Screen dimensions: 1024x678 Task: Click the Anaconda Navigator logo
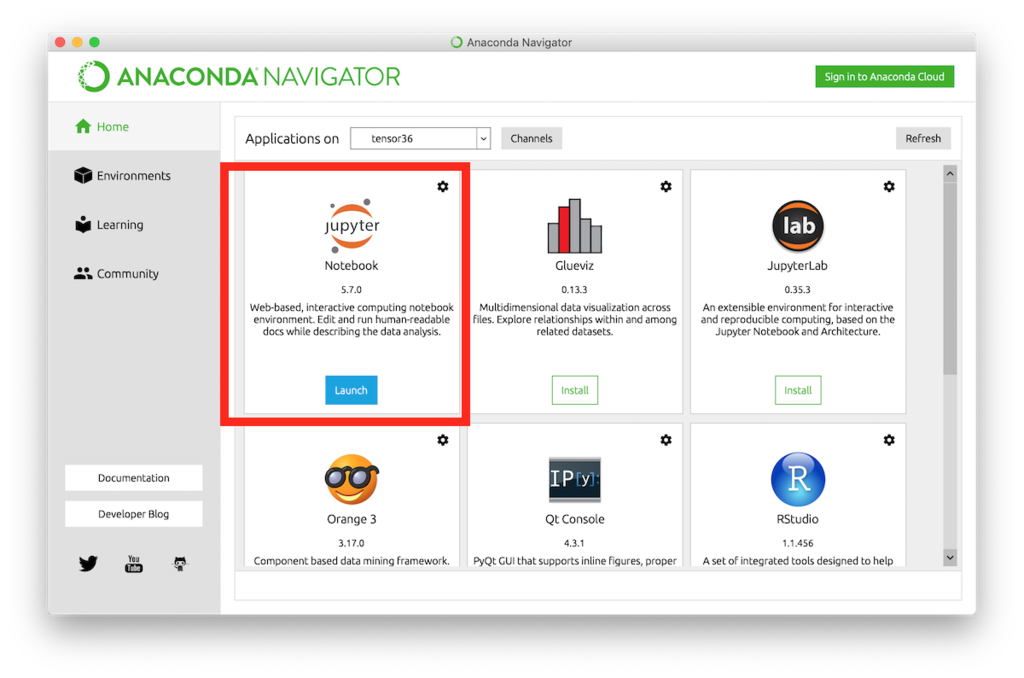point(239,76)
